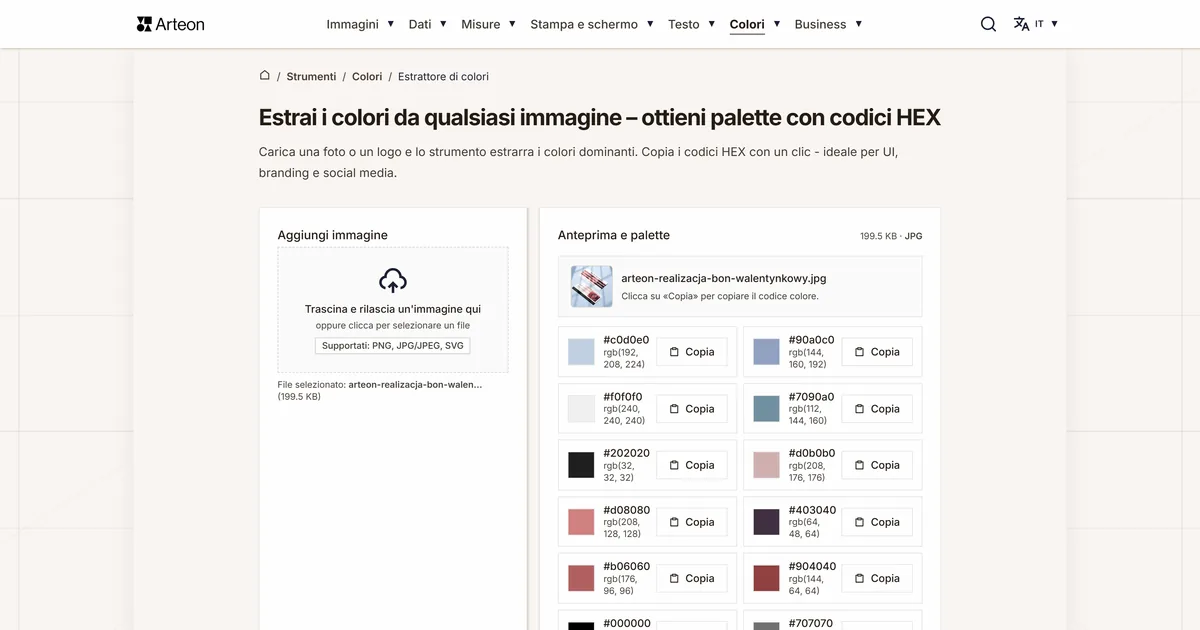The width and height of the screenshot is (1200, 630).
Task: Click filename arteon-realizacja-bon-walentynkowy.jpg
Action: [724, 278]
